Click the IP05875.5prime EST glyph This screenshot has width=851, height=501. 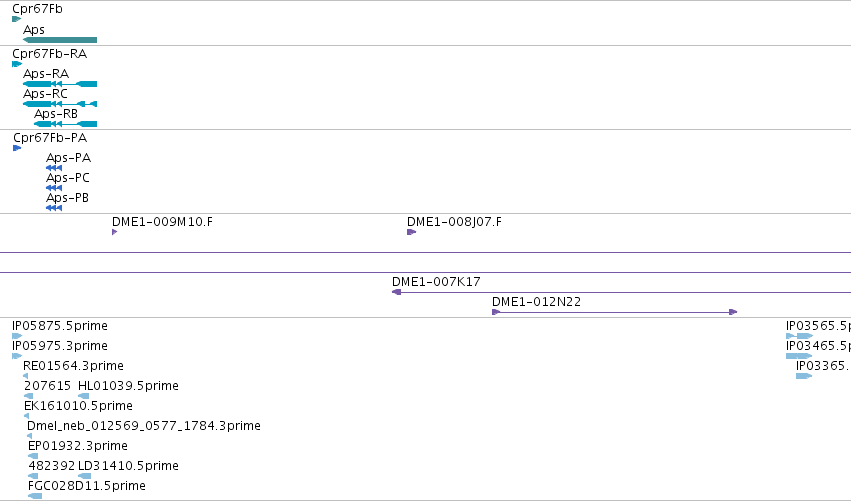tap(17, 336)
